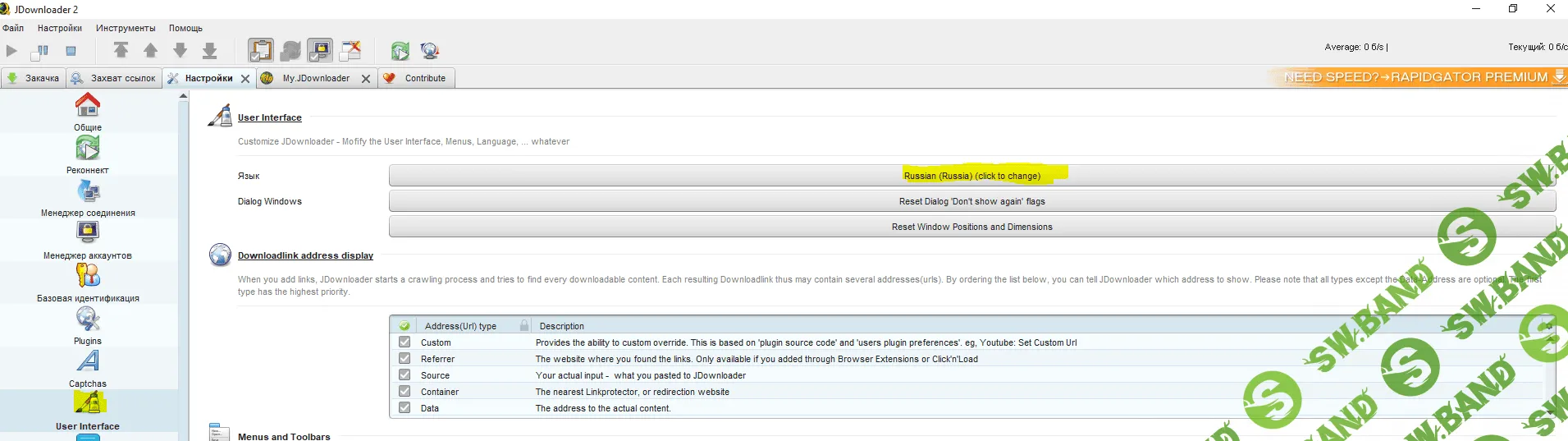Click the stop downloads square icon
The height and width of the screenshot is (441, 1568).
pyautogui.click(x=71, y=51)
